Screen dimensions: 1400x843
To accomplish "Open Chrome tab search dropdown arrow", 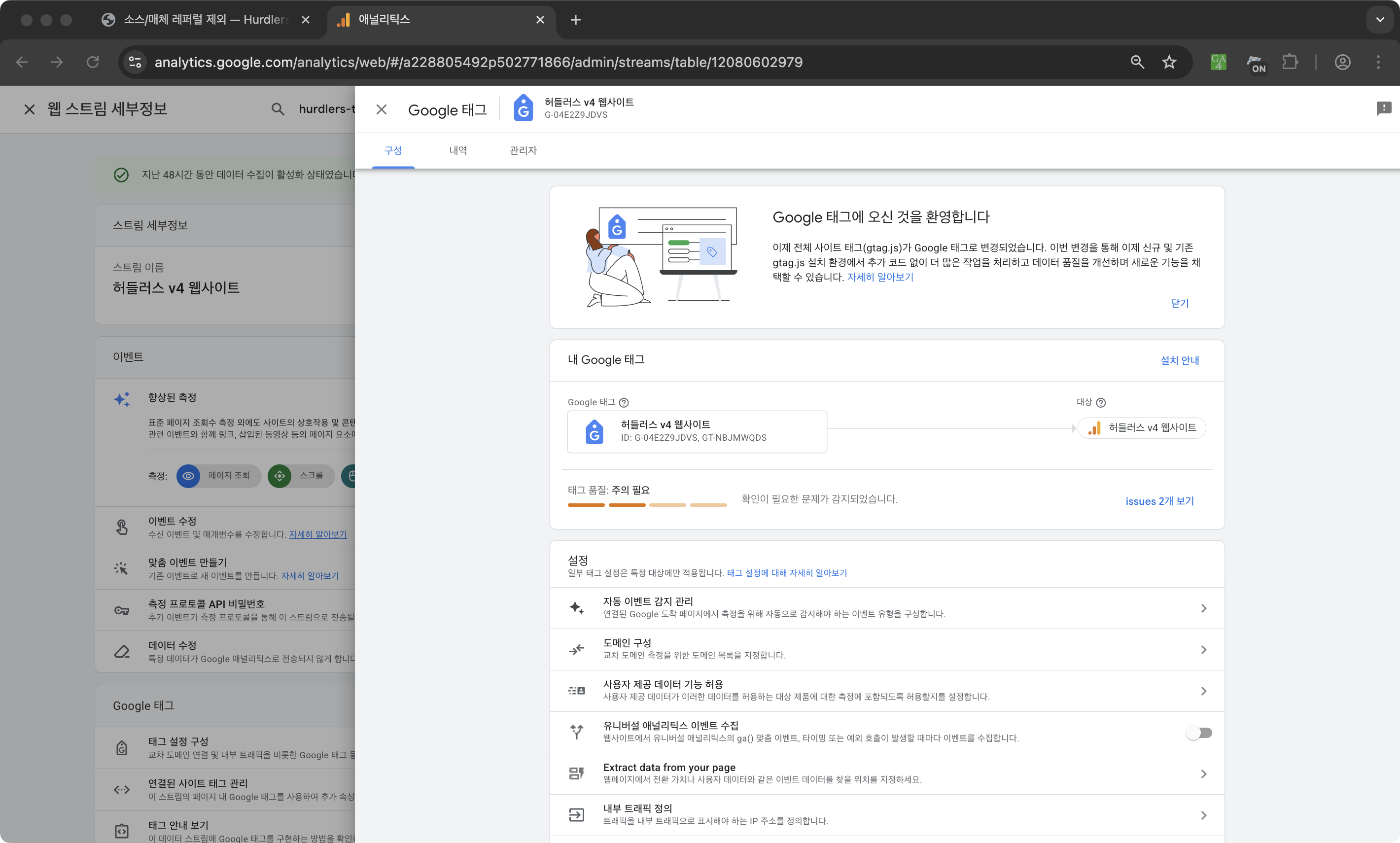I will 1380,20.
